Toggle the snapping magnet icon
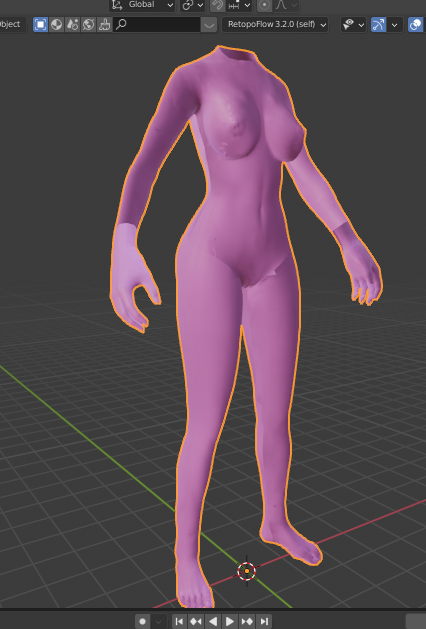Image resolution: width=426 pixels, height=629 pixels. (x=217, y=5)
